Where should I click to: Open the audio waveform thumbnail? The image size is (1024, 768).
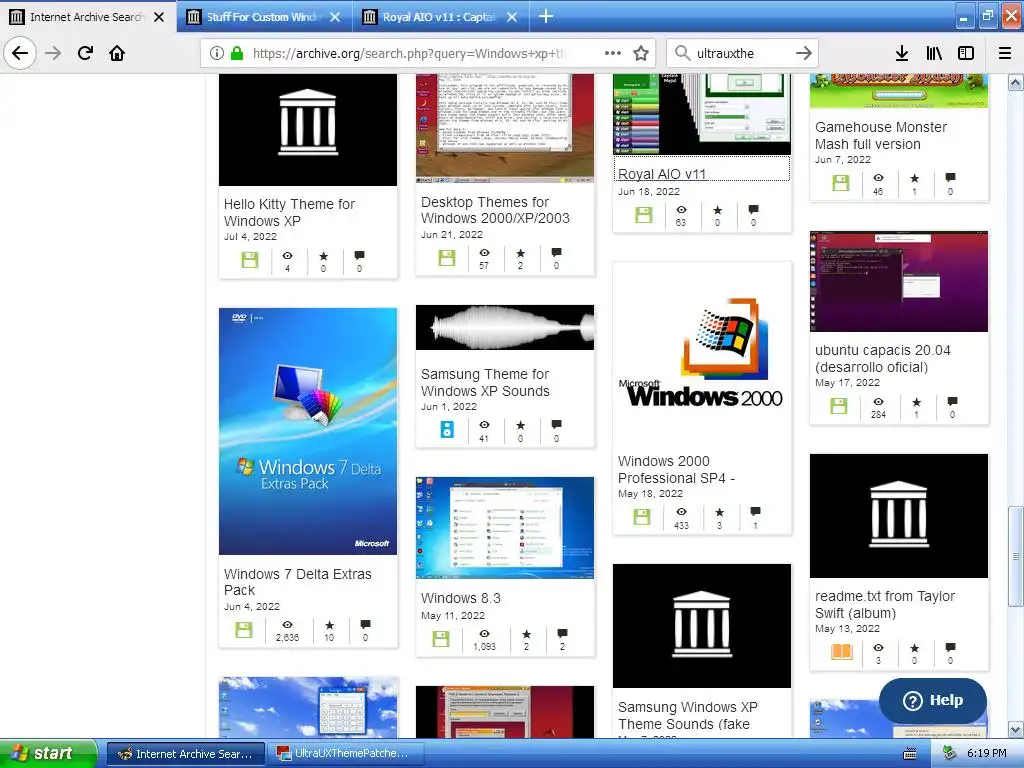point(505,327)
